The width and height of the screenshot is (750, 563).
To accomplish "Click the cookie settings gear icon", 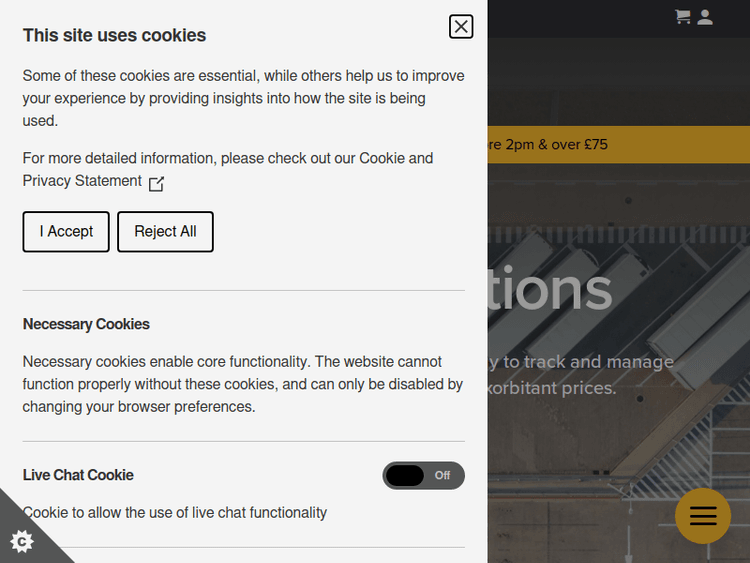I will click(22, 541).
